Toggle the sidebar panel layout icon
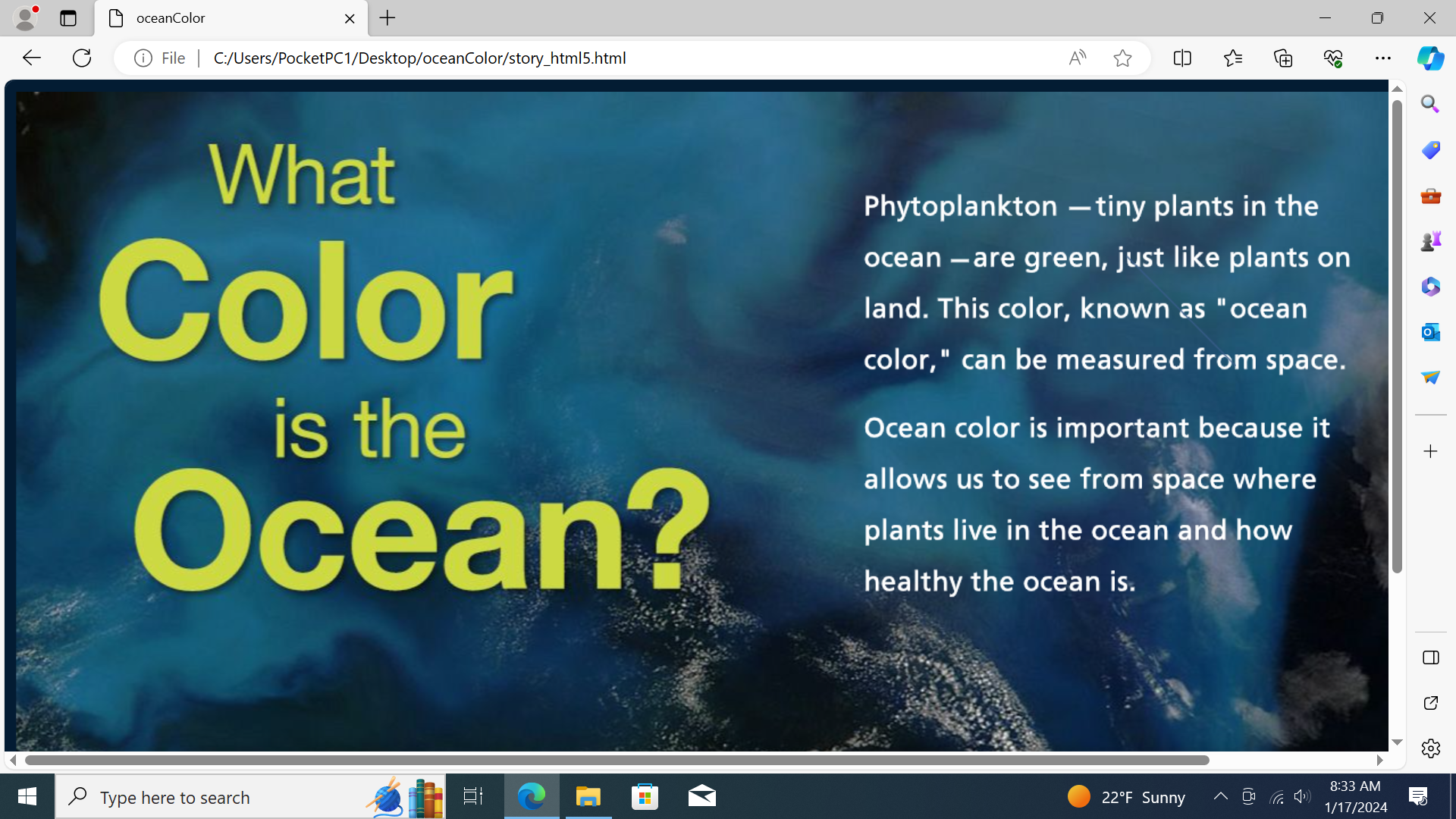Screen dimensions: 1456x819 point(1430,657)
